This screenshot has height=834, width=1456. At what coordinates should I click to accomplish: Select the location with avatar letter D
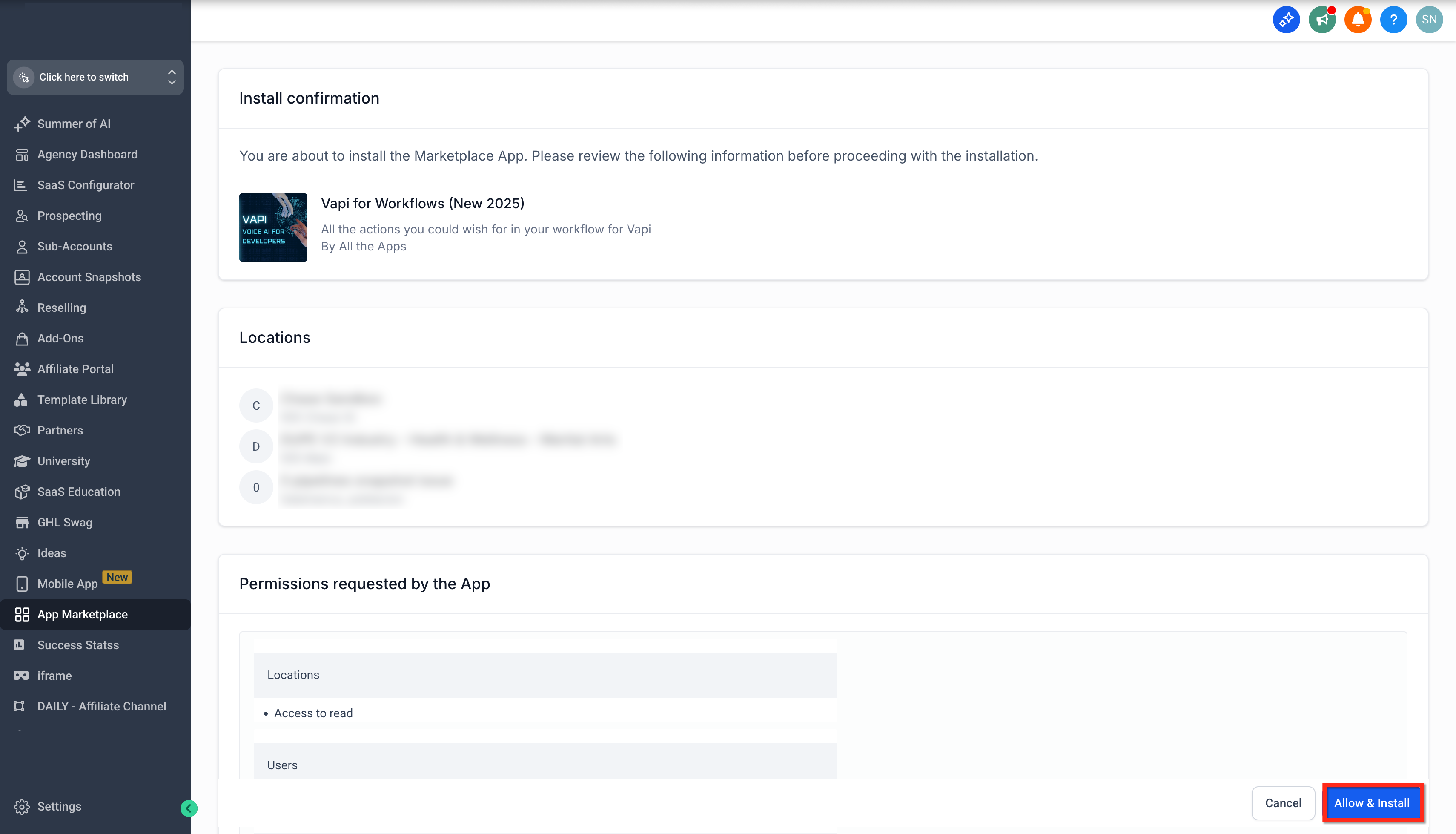[x=256, y=446]
